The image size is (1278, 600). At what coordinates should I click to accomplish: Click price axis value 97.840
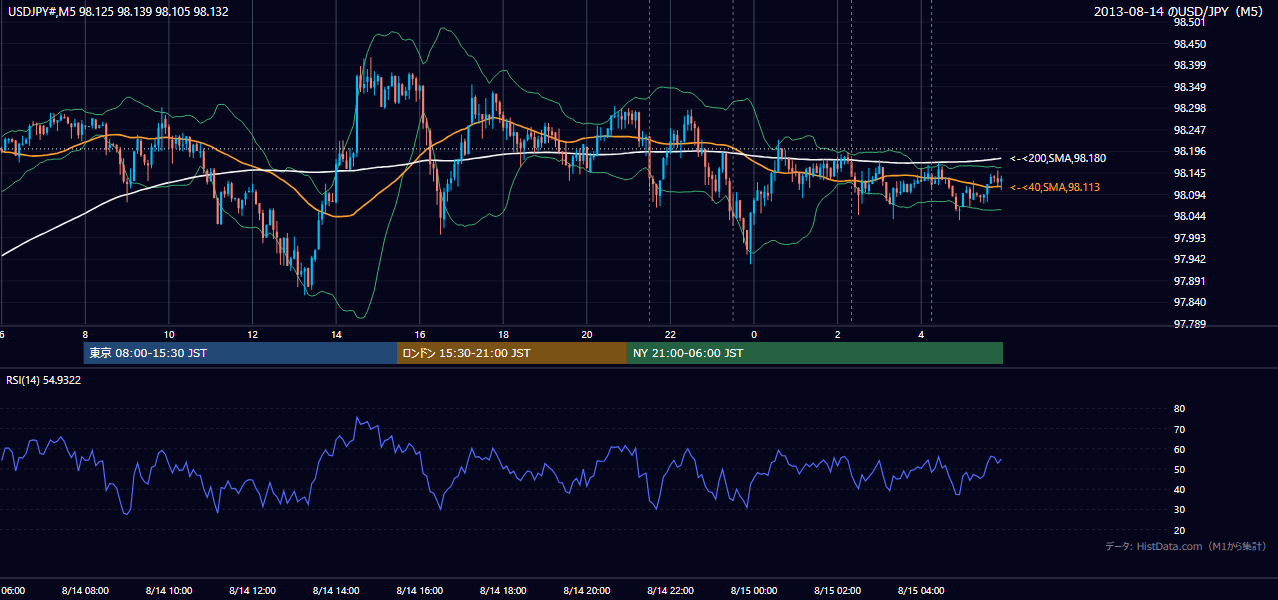[1188, 302]
